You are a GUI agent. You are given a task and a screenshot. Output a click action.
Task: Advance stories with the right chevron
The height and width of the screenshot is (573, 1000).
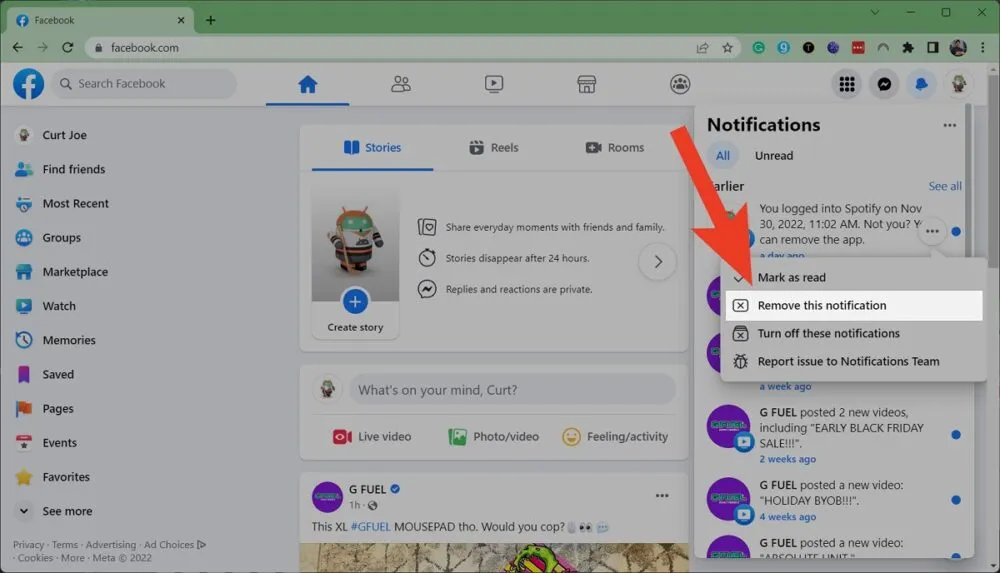[658, 262]
